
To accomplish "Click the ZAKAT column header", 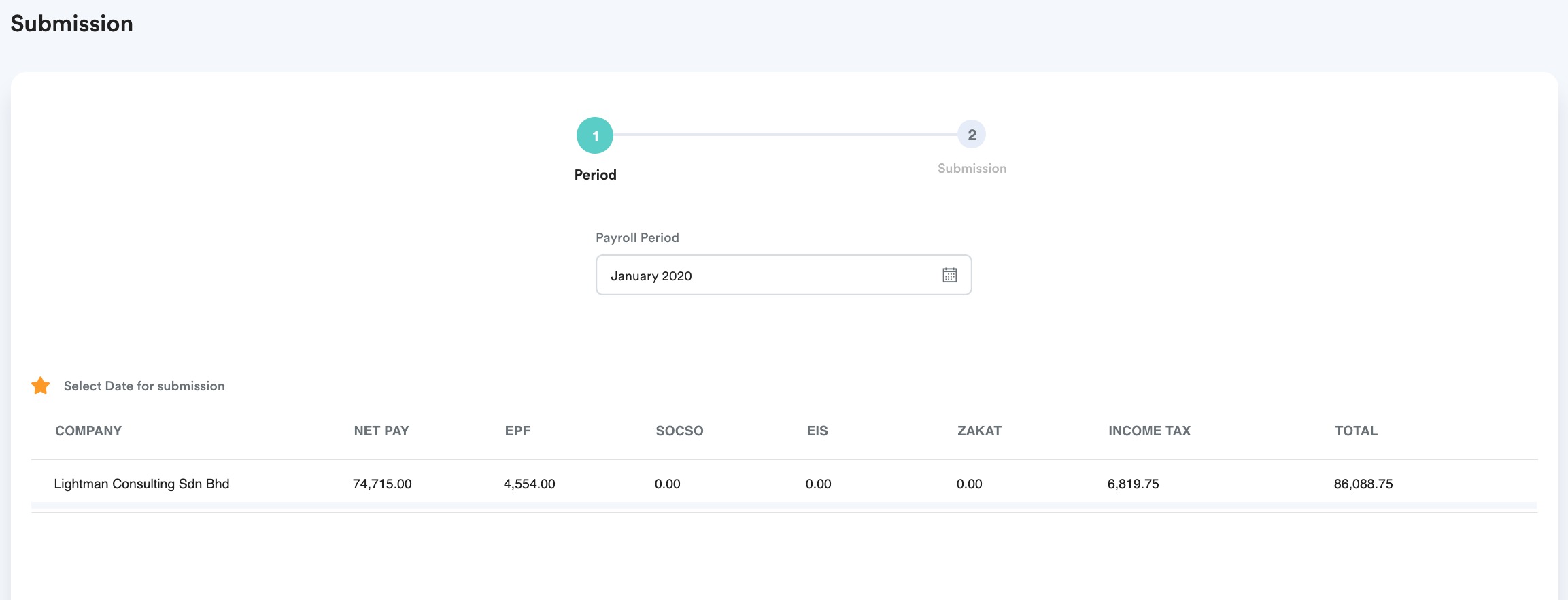I will point(979,431).
